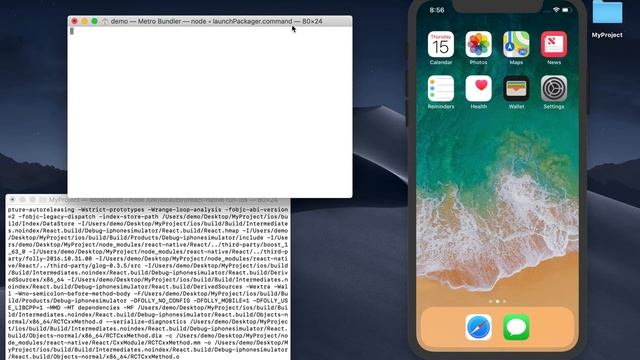
Task: Launch Safari from the iPhone dock
Action: 478,327
